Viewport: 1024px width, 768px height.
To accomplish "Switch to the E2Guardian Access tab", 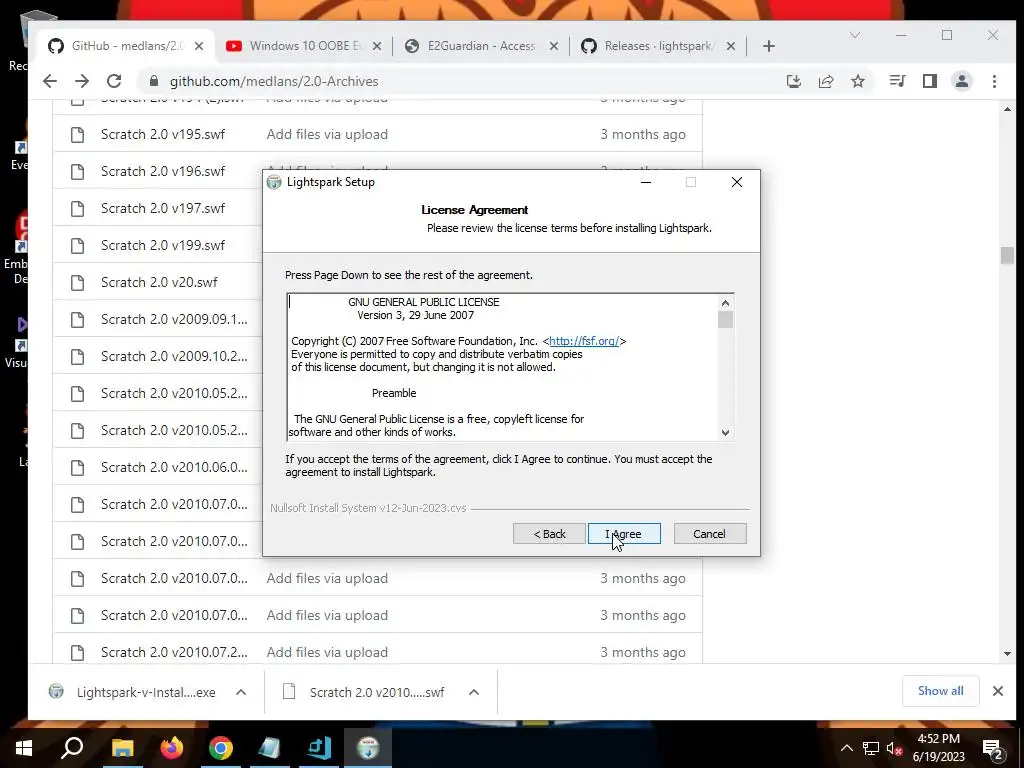I will pos(481,46).
